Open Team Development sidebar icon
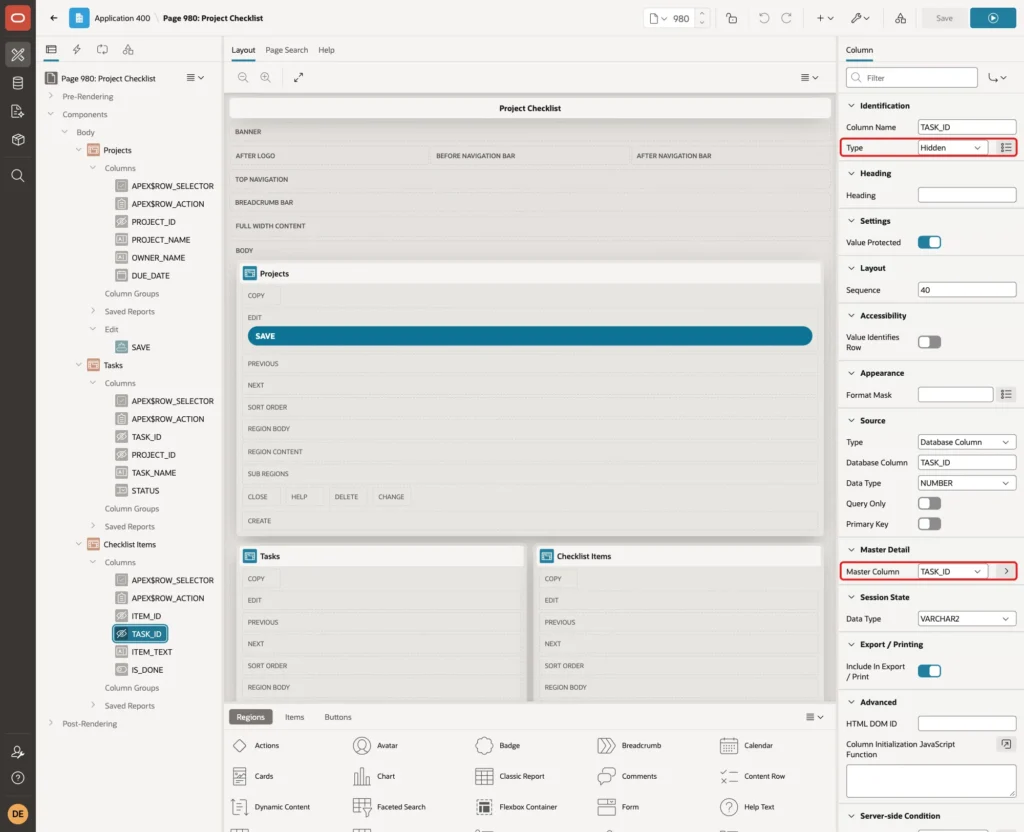 [18, 111]
